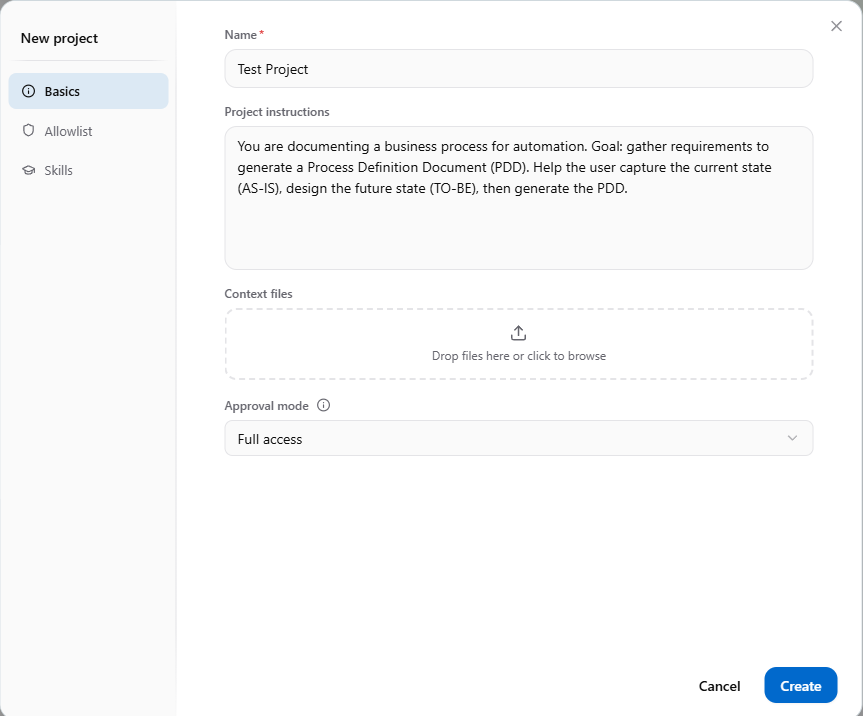The height and width of the screenshot is (716, 863).
Task: Click the Create button
Action: click(801, 686)
